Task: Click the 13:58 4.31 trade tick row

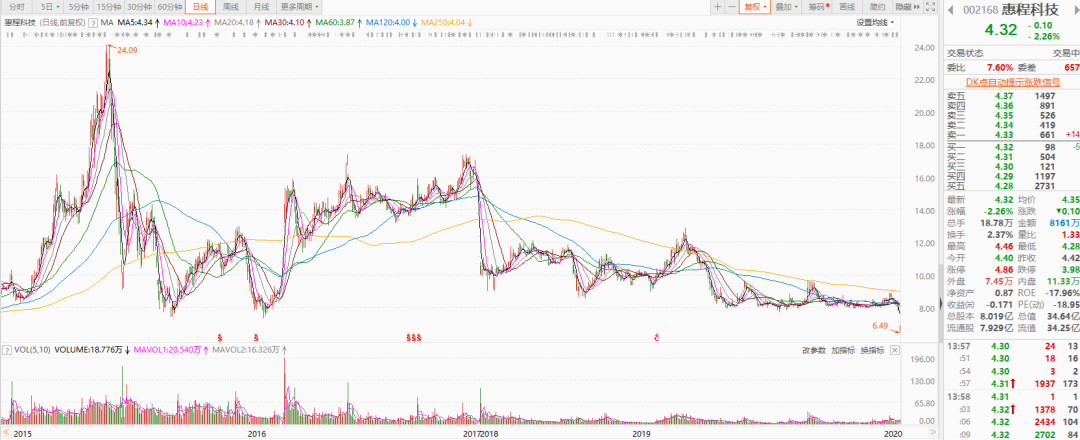Action: [1011, 397]
